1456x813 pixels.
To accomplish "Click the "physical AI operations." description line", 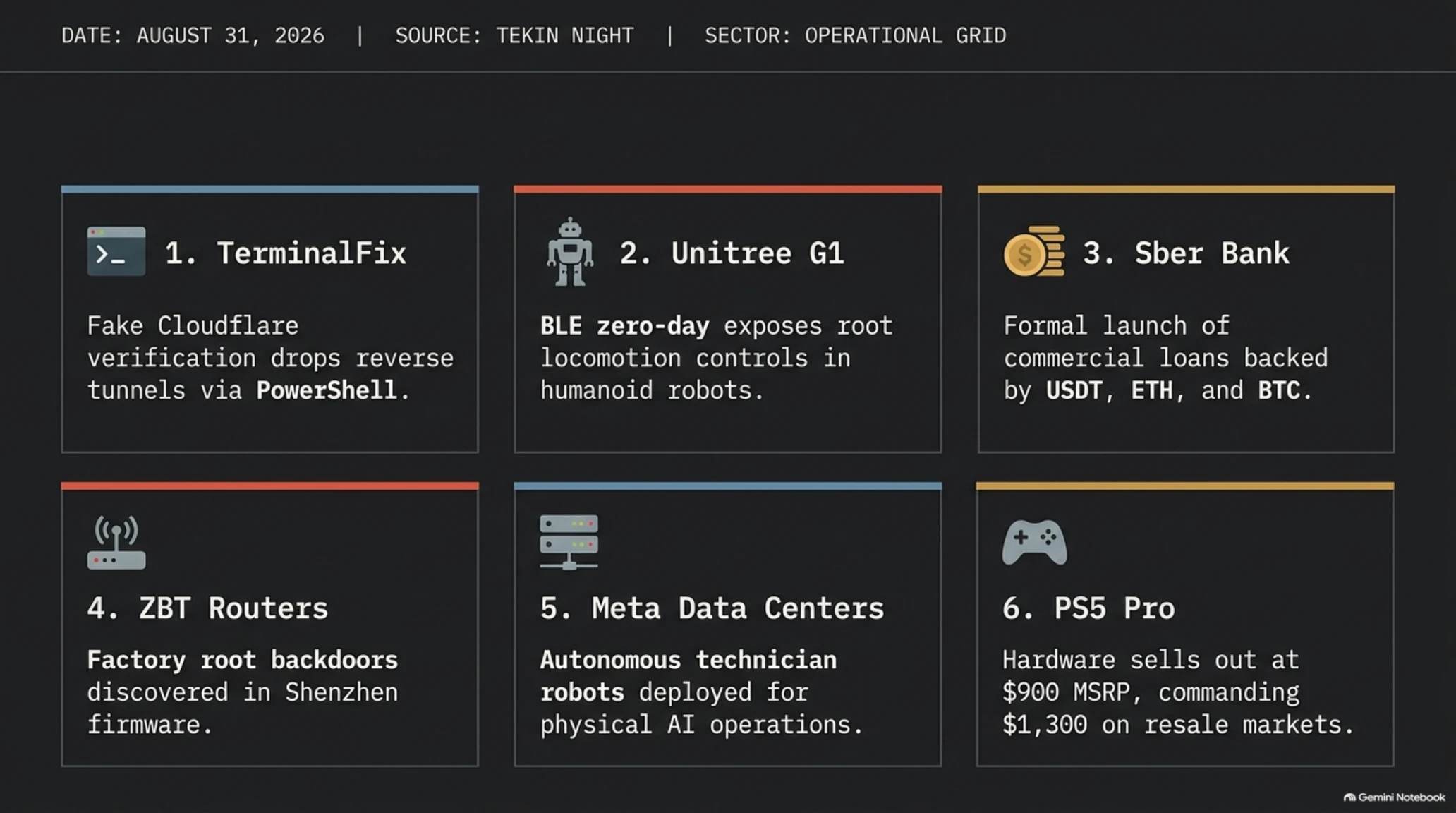I will [x=701, y=725].
